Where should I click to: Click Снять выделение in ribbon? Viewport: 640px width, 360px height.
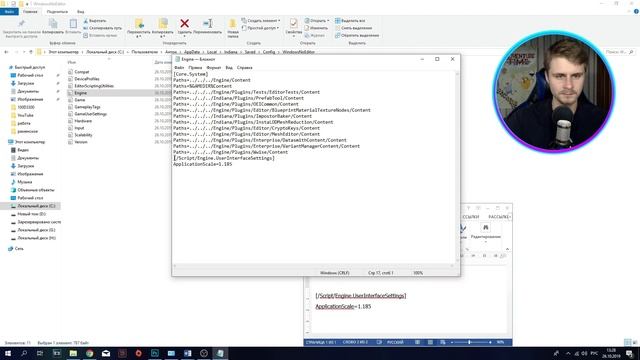coord(353,28)
